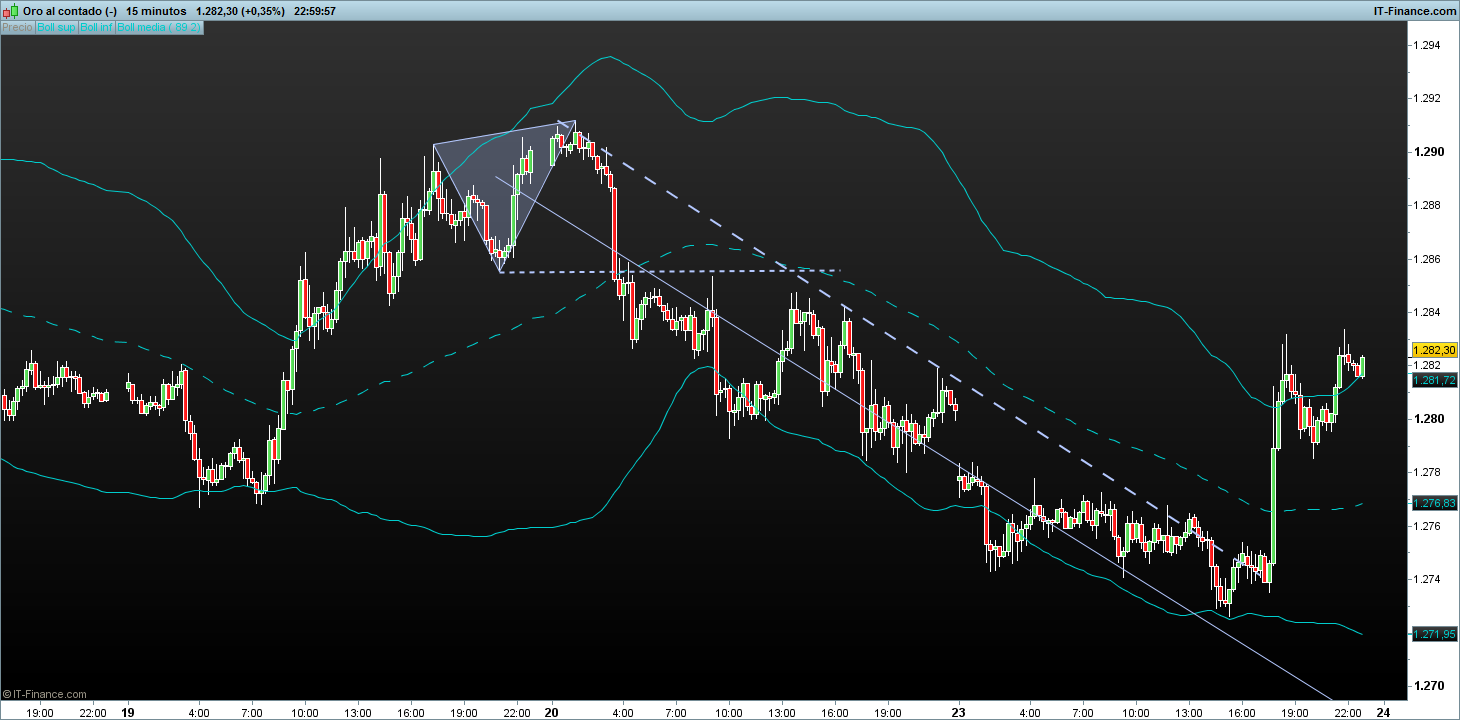Click the 1.288 value on the price axis
Screen dimensions: 1460x720
[1426, 205]
